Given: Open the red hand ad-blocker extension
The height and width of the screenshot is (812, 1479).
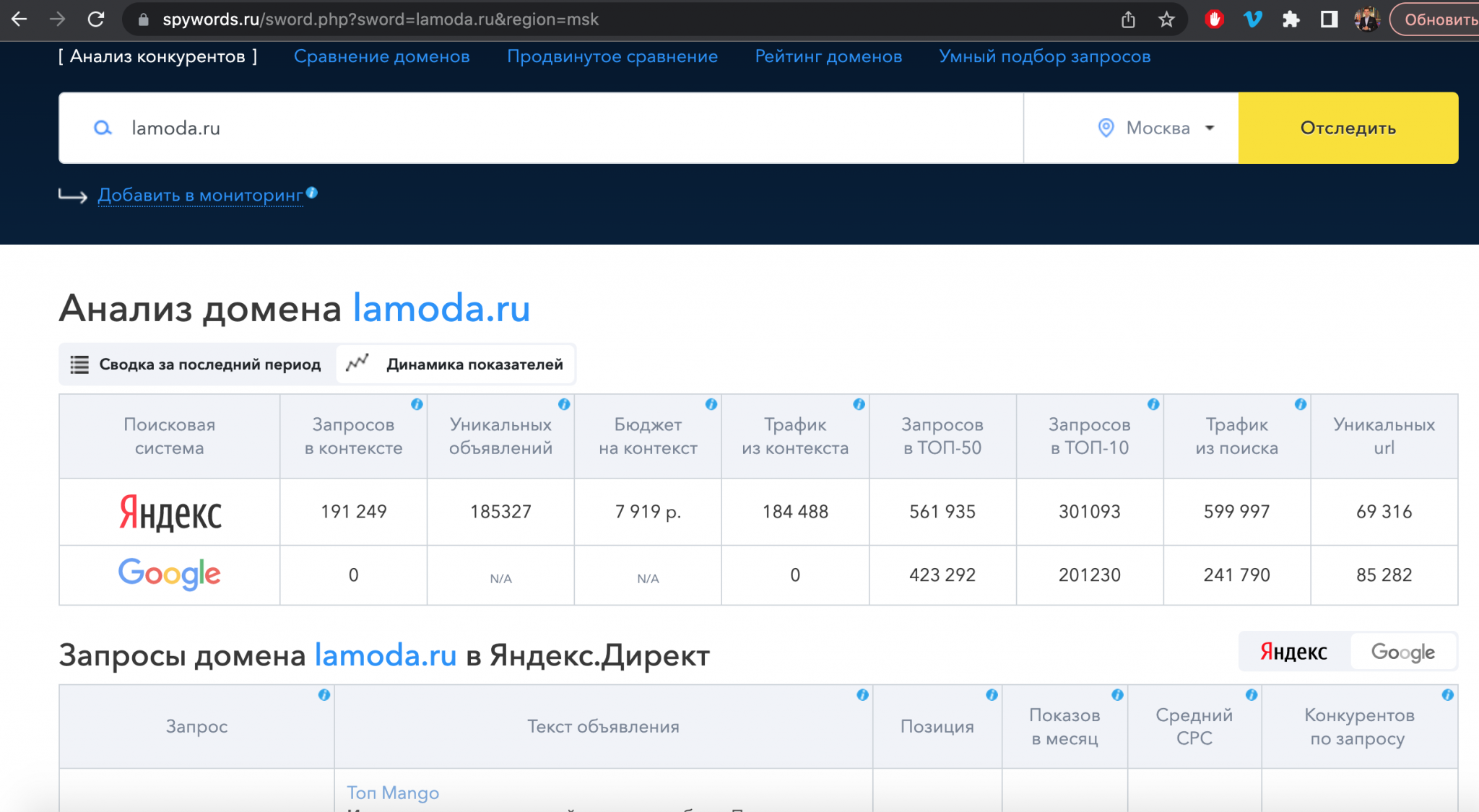Looking at the screenshot, I should click(1215, 19).
